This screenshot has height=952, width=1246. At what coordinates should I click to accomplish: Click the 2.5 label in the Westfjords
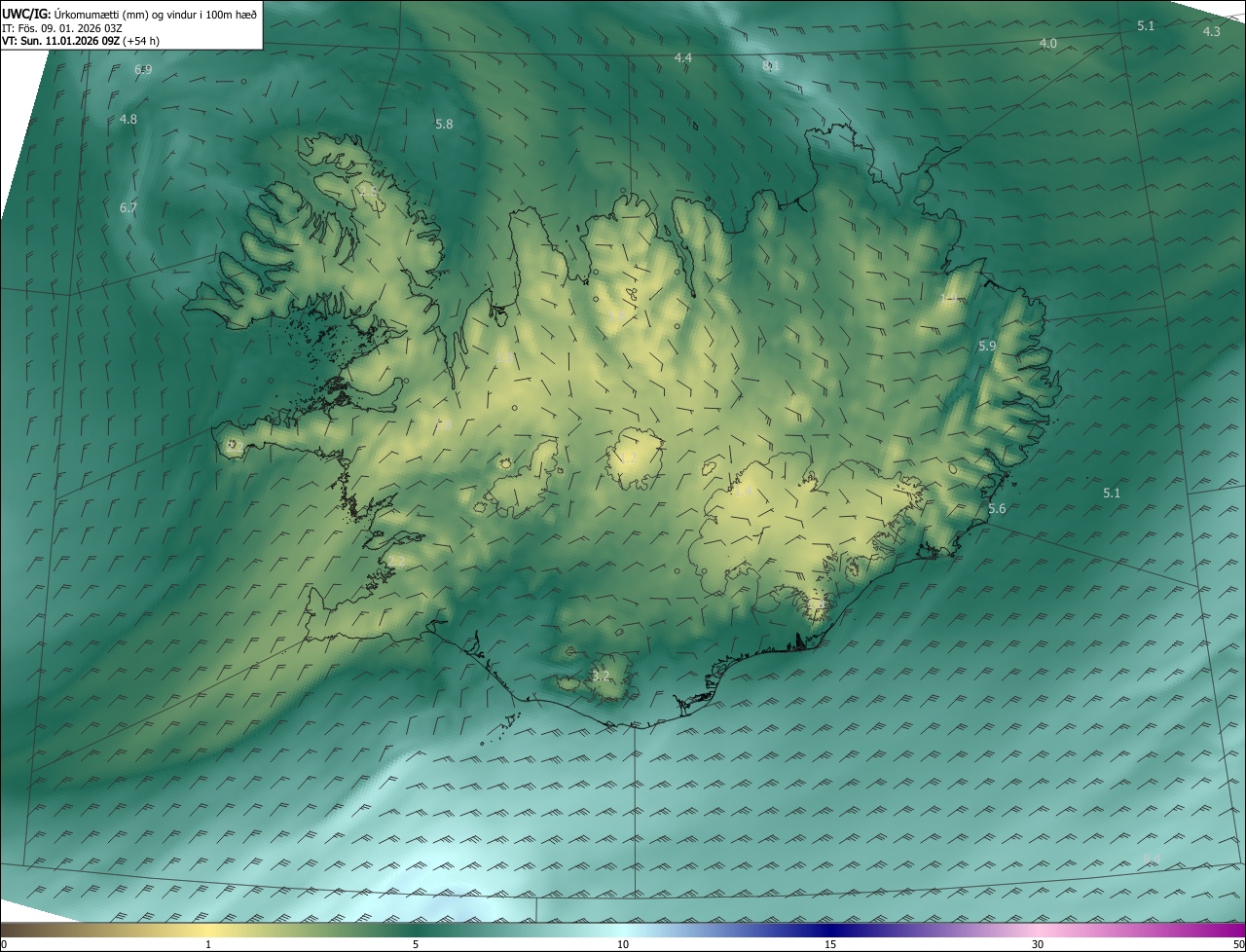pos(368,192)
